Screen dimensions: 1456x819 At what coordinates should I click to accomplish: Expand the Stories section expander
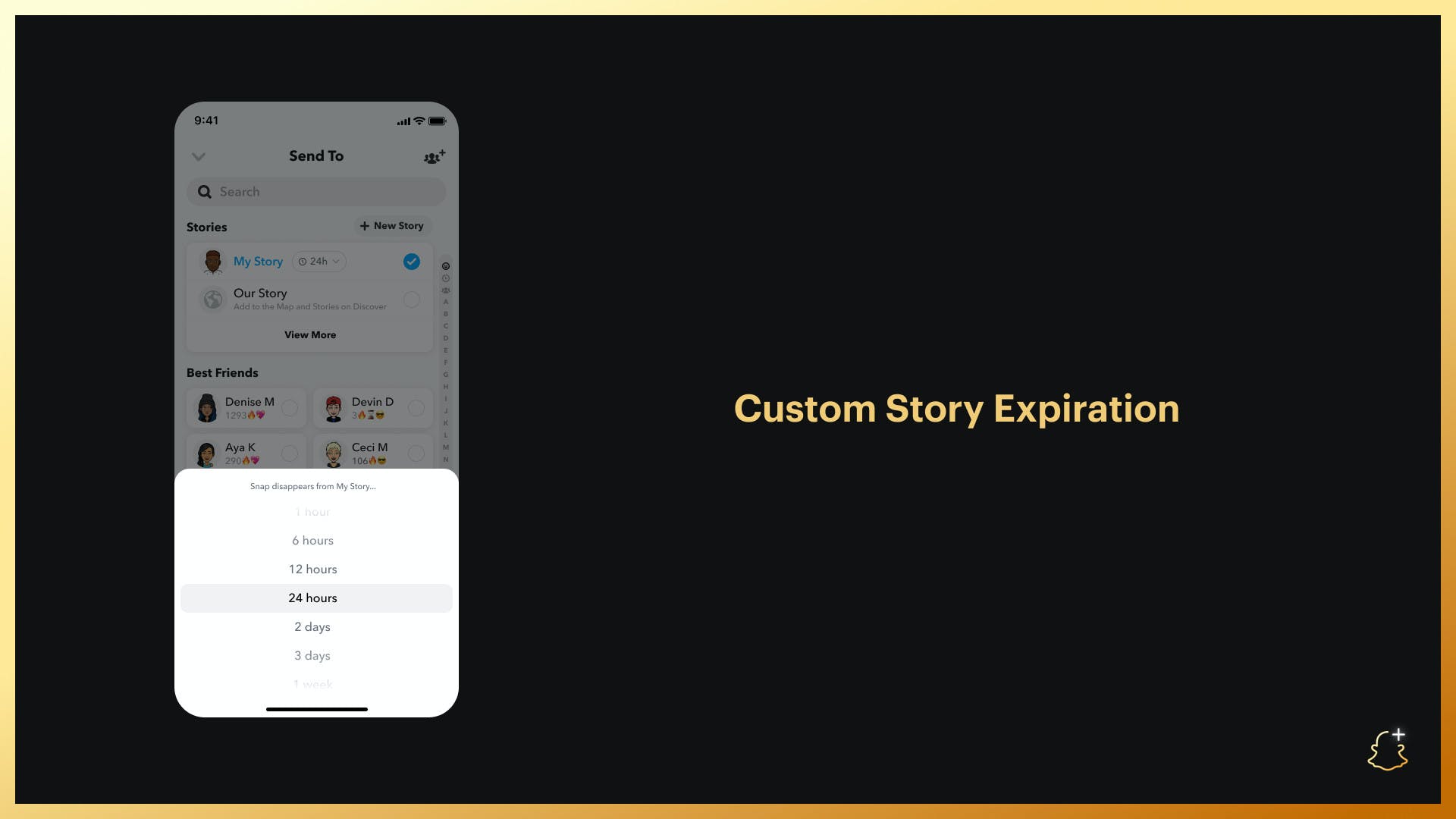310,334
